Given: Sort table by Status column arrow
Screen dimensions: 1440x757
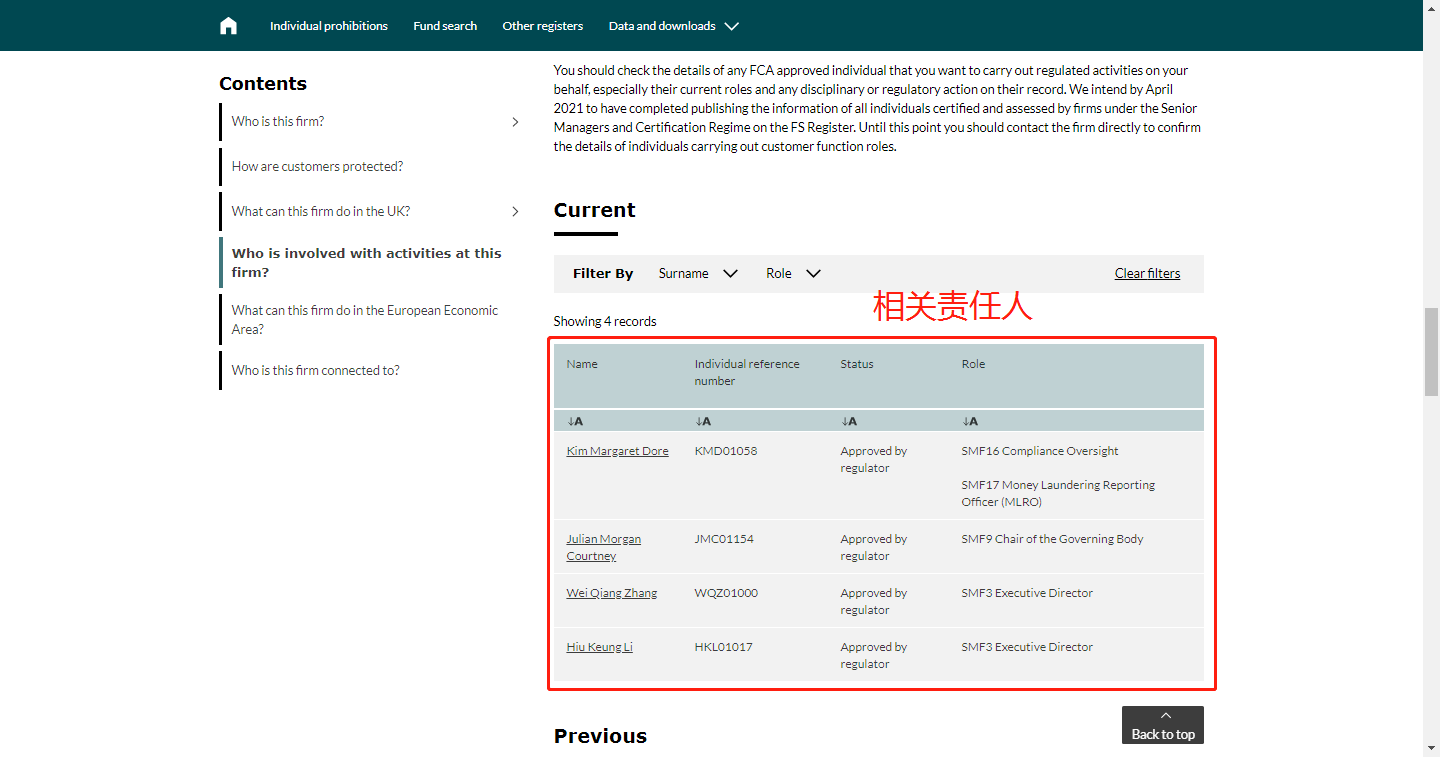Looking at the screenshot, I should pyautogui.click(x=849, y=421).
